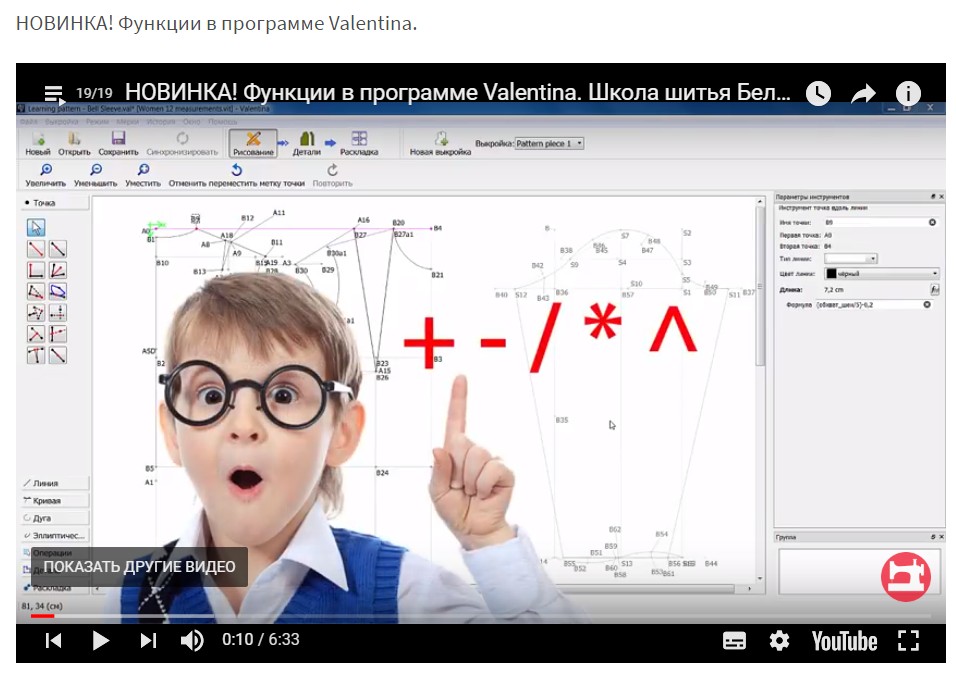Select the bisector point tool
The image size is (956, 678).
(58, 270)
